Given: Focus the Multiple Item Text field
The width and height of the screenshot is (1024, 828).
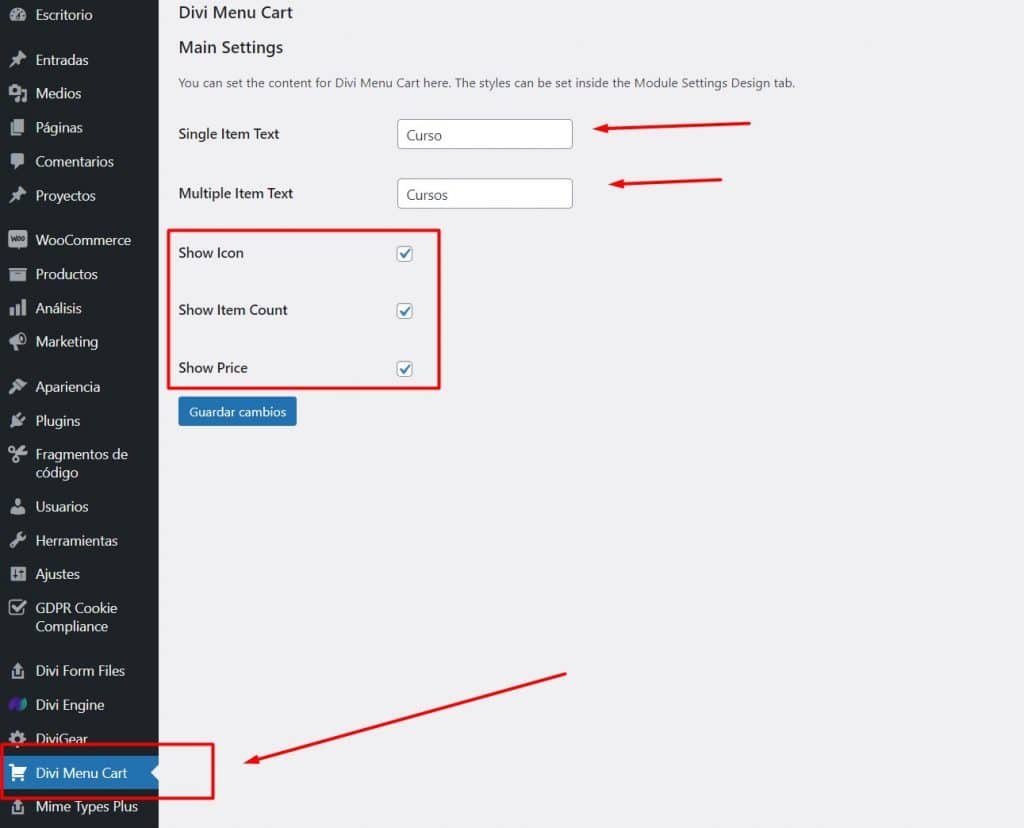Looking at the screenshot, I should coord(485,193).
